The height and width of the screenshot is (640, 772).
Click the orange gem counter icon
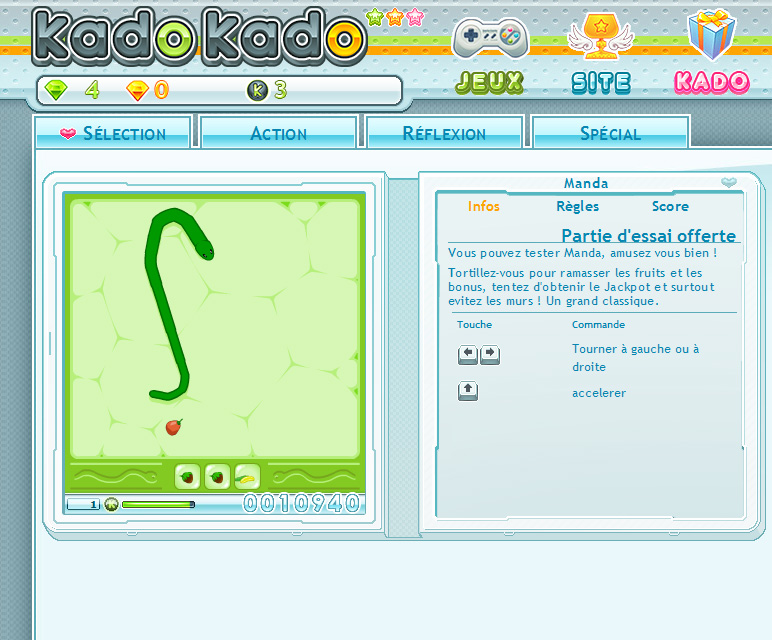click(137, 91)
